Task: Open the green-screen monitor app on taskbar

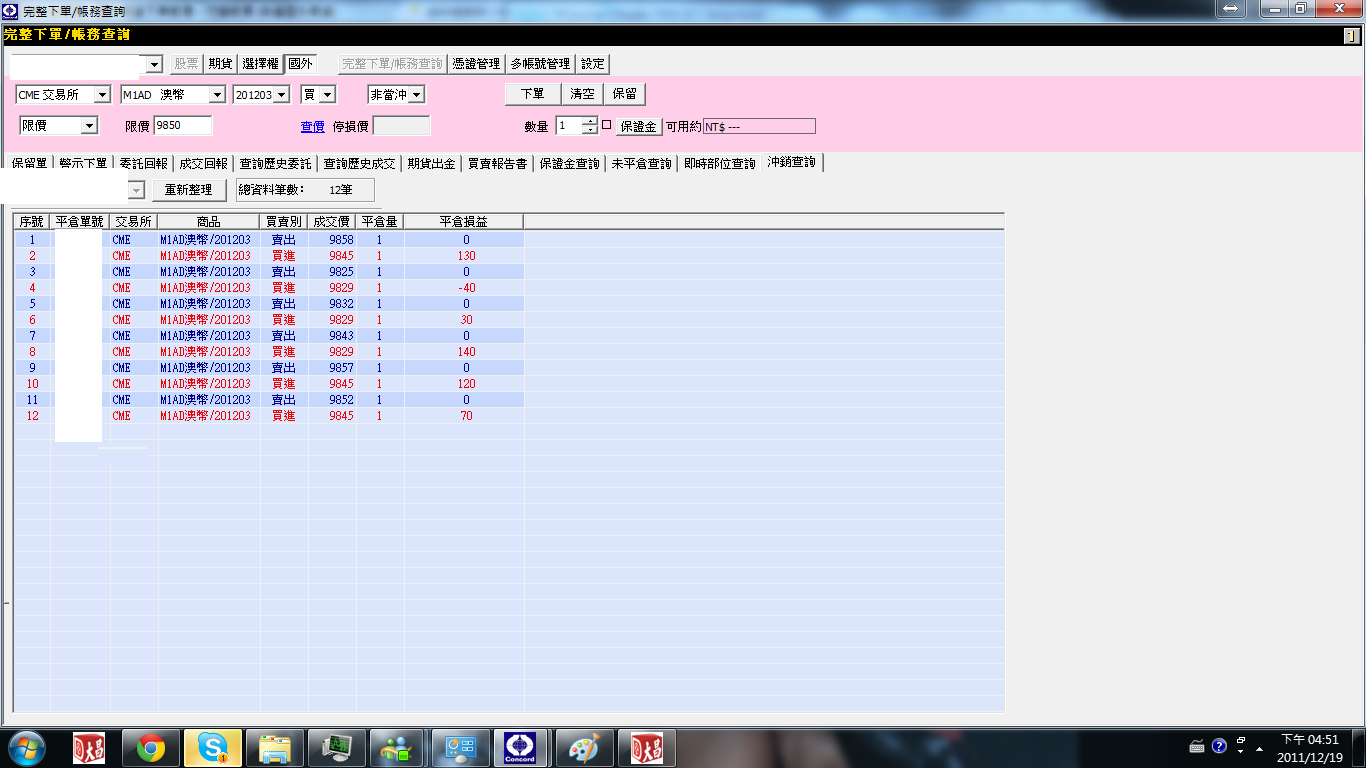Action: 337,747
